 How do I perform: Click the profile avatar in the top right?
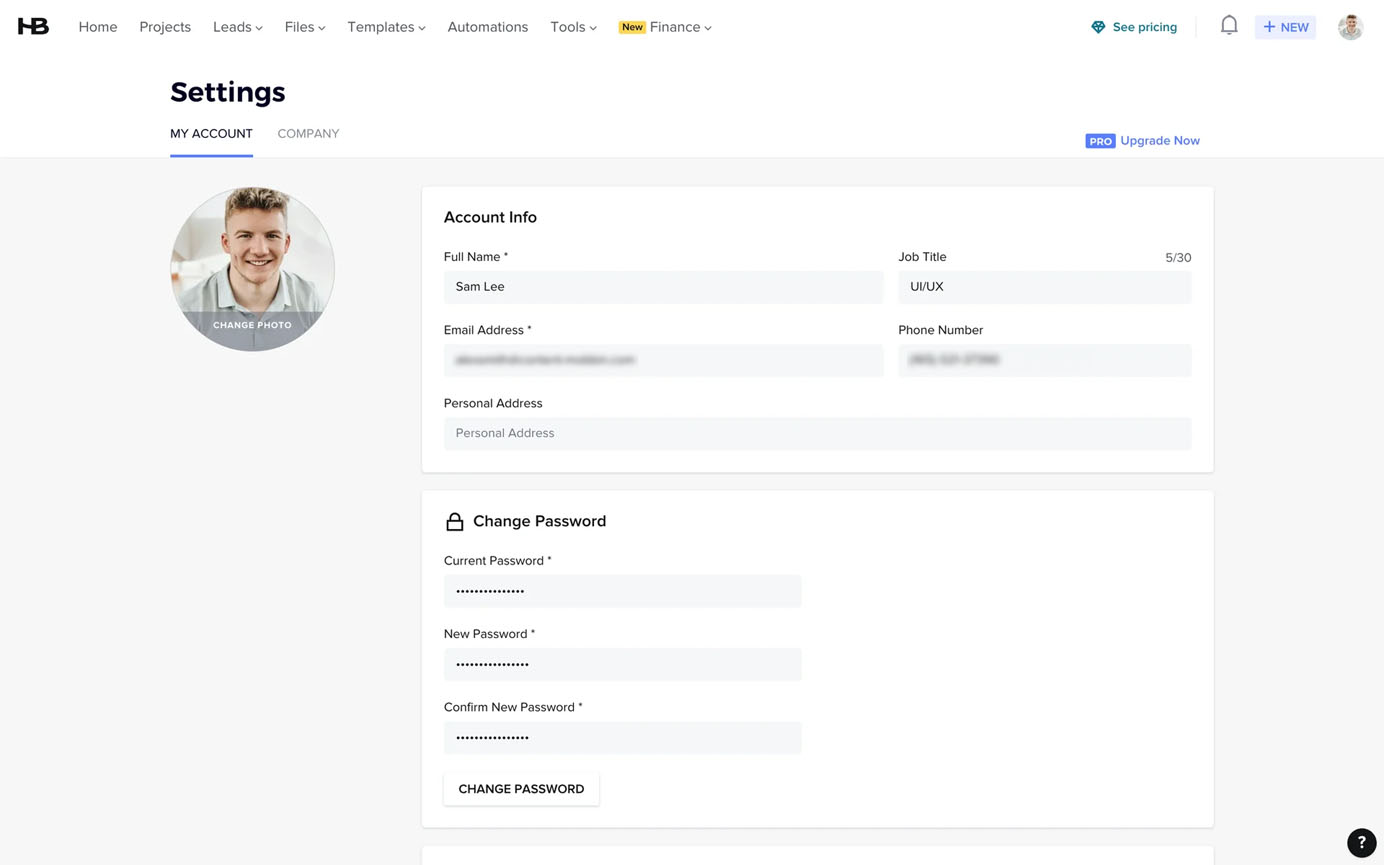(x=1350, y=27)
